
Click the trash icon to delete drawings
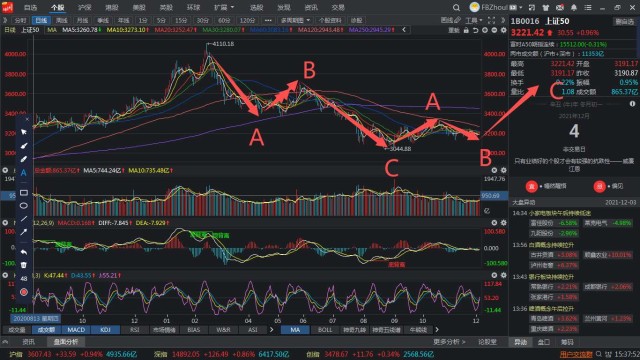click(24, 265)
